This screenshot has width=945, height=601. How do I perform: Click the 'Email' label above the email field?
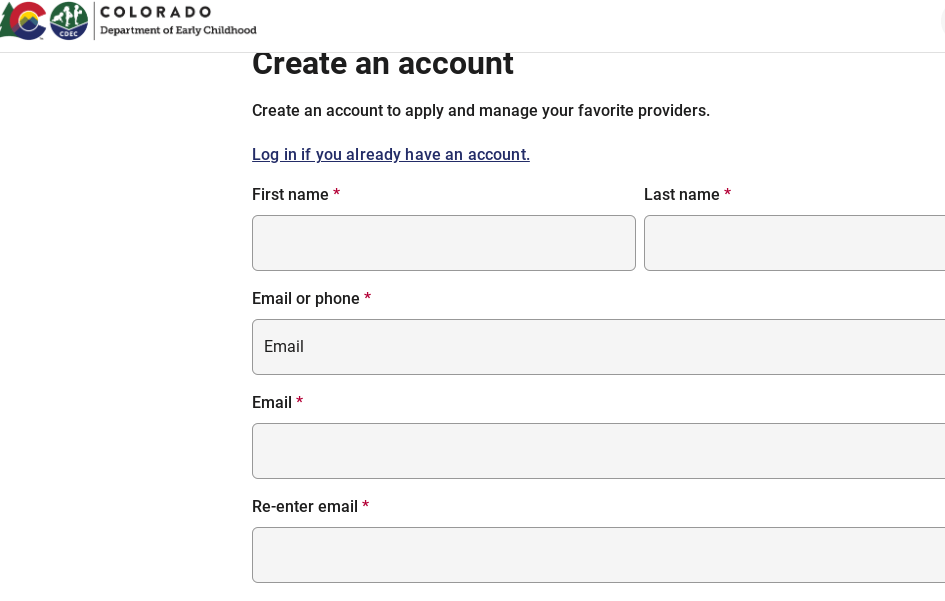(x=271, y=403)
